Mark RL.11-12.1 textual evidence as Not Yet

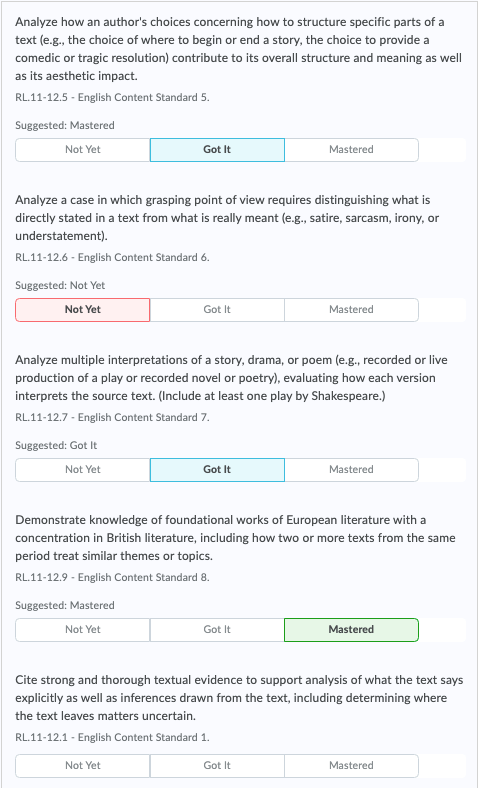[x=82, y=765]
